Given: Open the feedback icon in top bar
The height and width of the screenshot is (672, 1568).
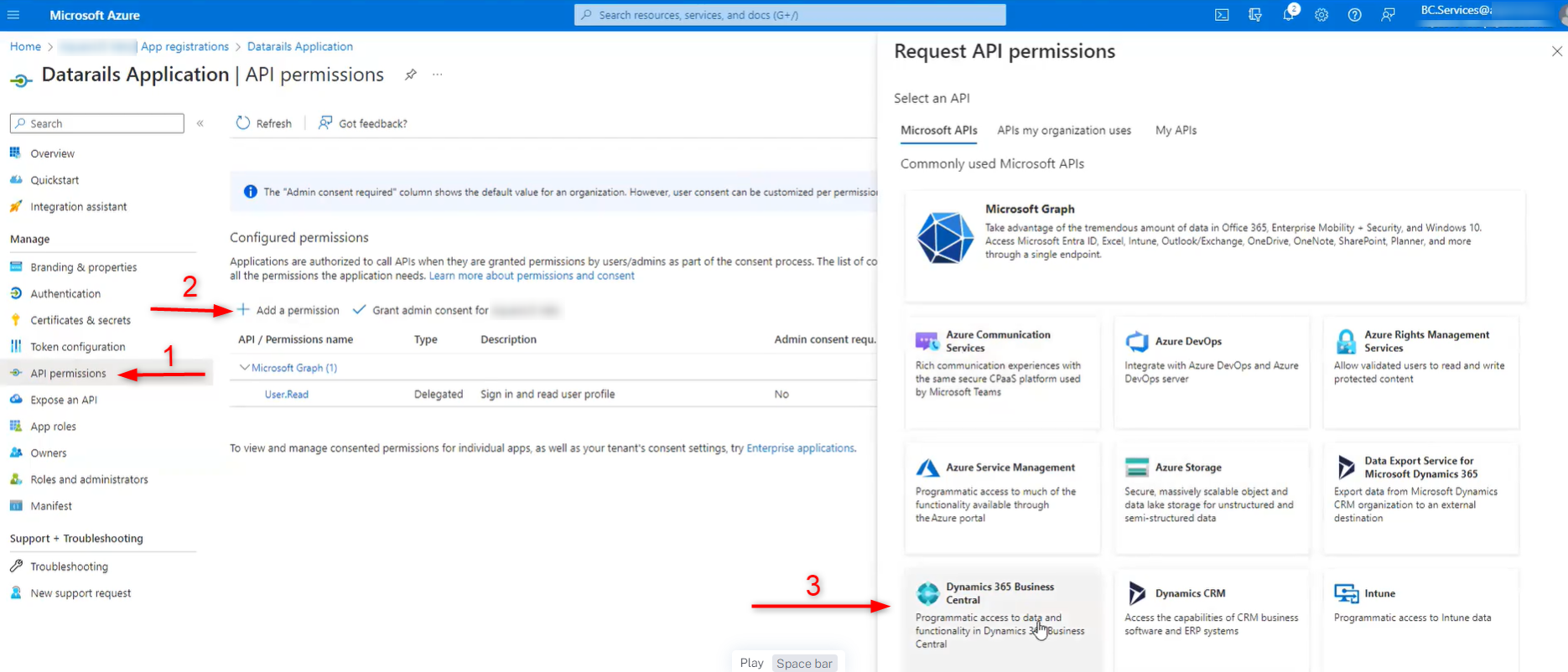Looking at the screenshot, I should [1389, 15].
